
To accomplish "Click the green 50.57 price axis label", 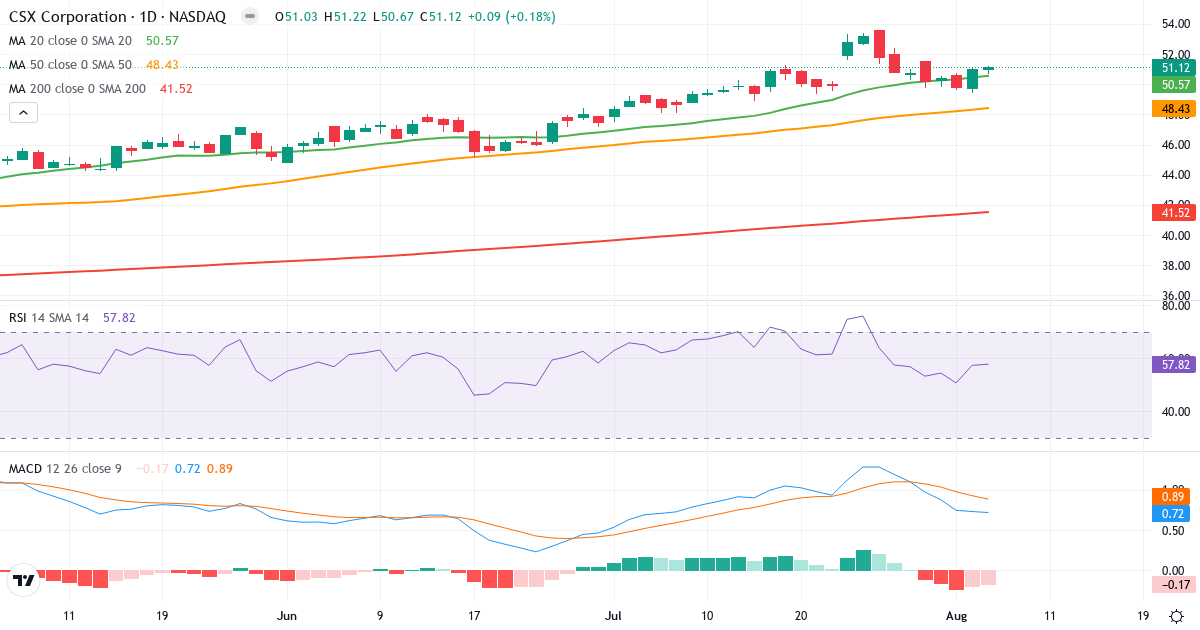I will [1175, 85].
